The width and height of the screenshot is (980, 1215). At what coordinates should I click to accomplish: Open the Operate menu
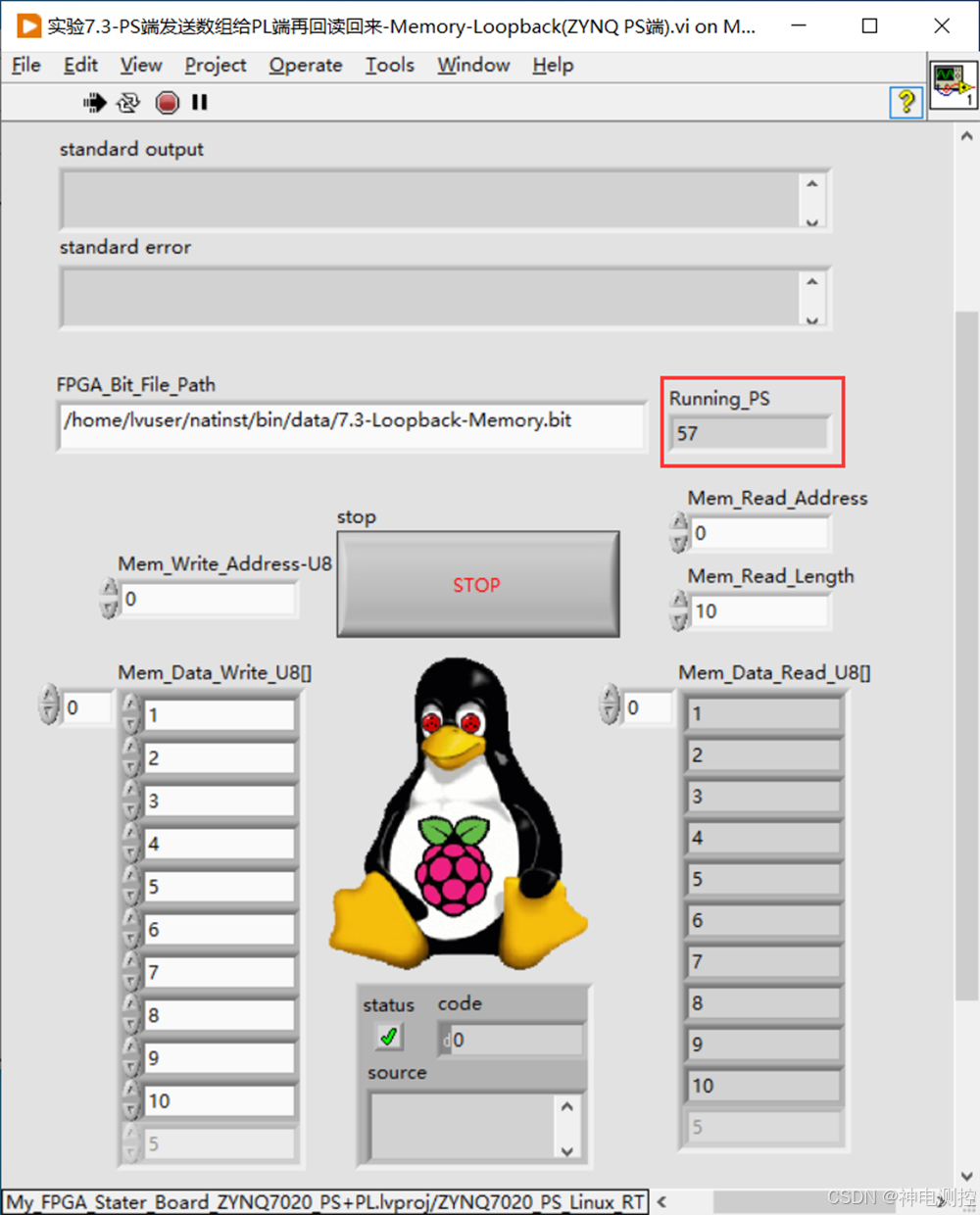[306, 65]
